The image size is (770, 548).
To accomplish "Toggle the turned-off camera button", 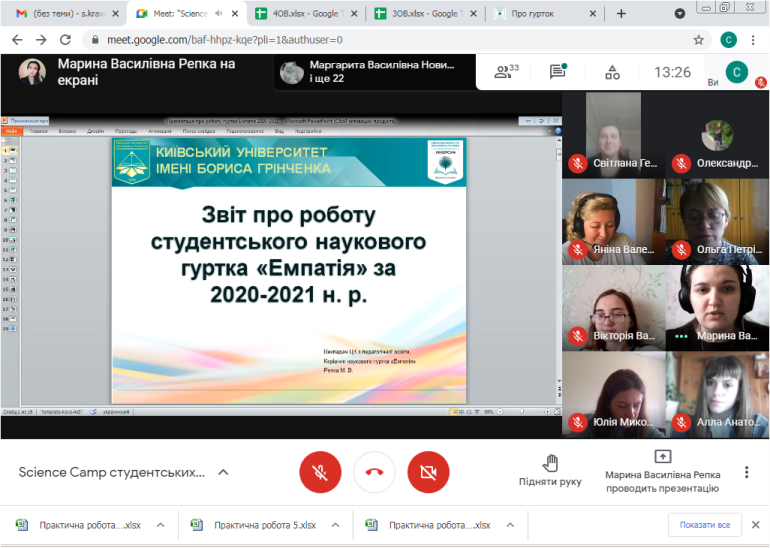I will [428, 472].
